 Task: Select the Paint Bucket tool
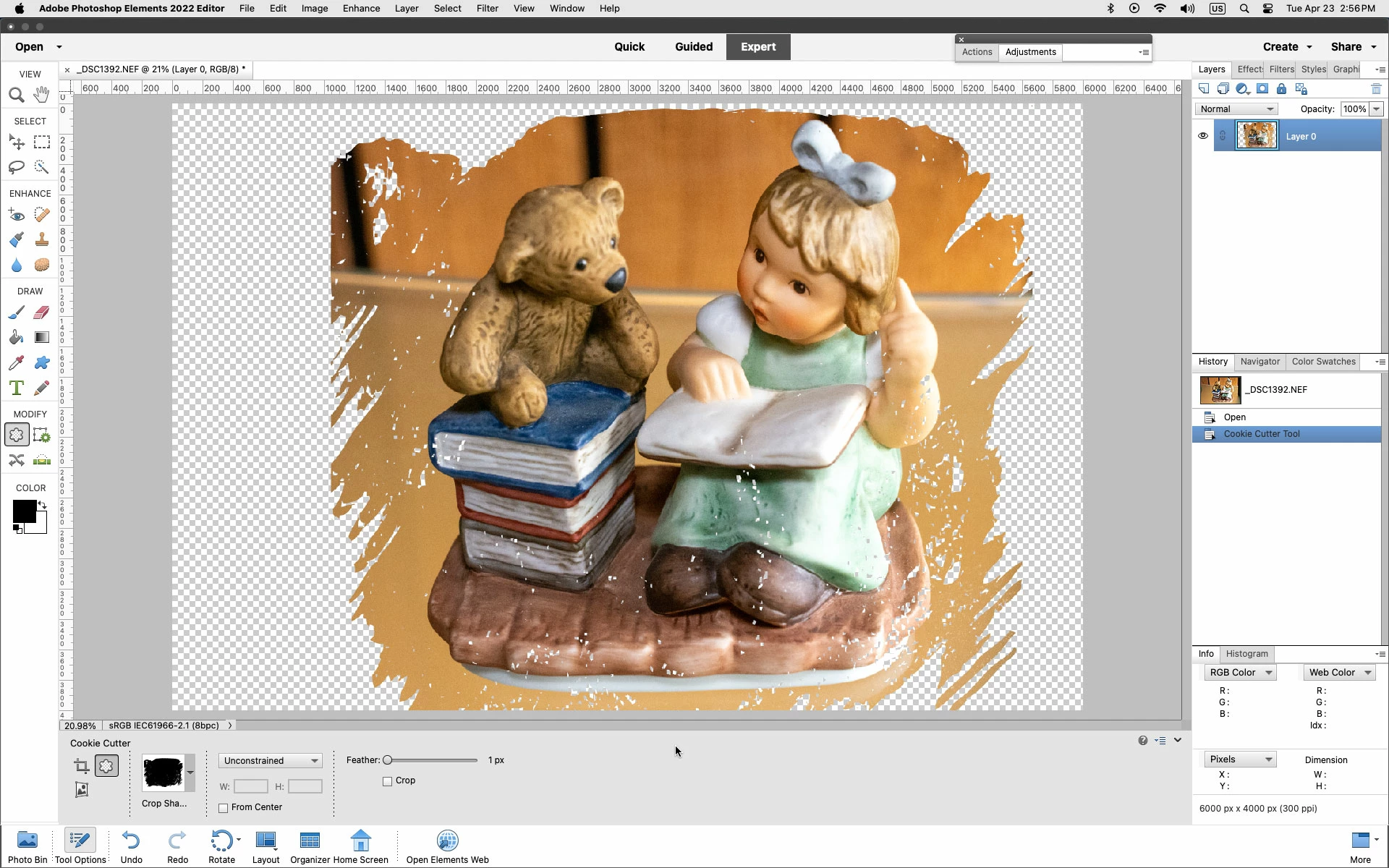coord(16,337)
